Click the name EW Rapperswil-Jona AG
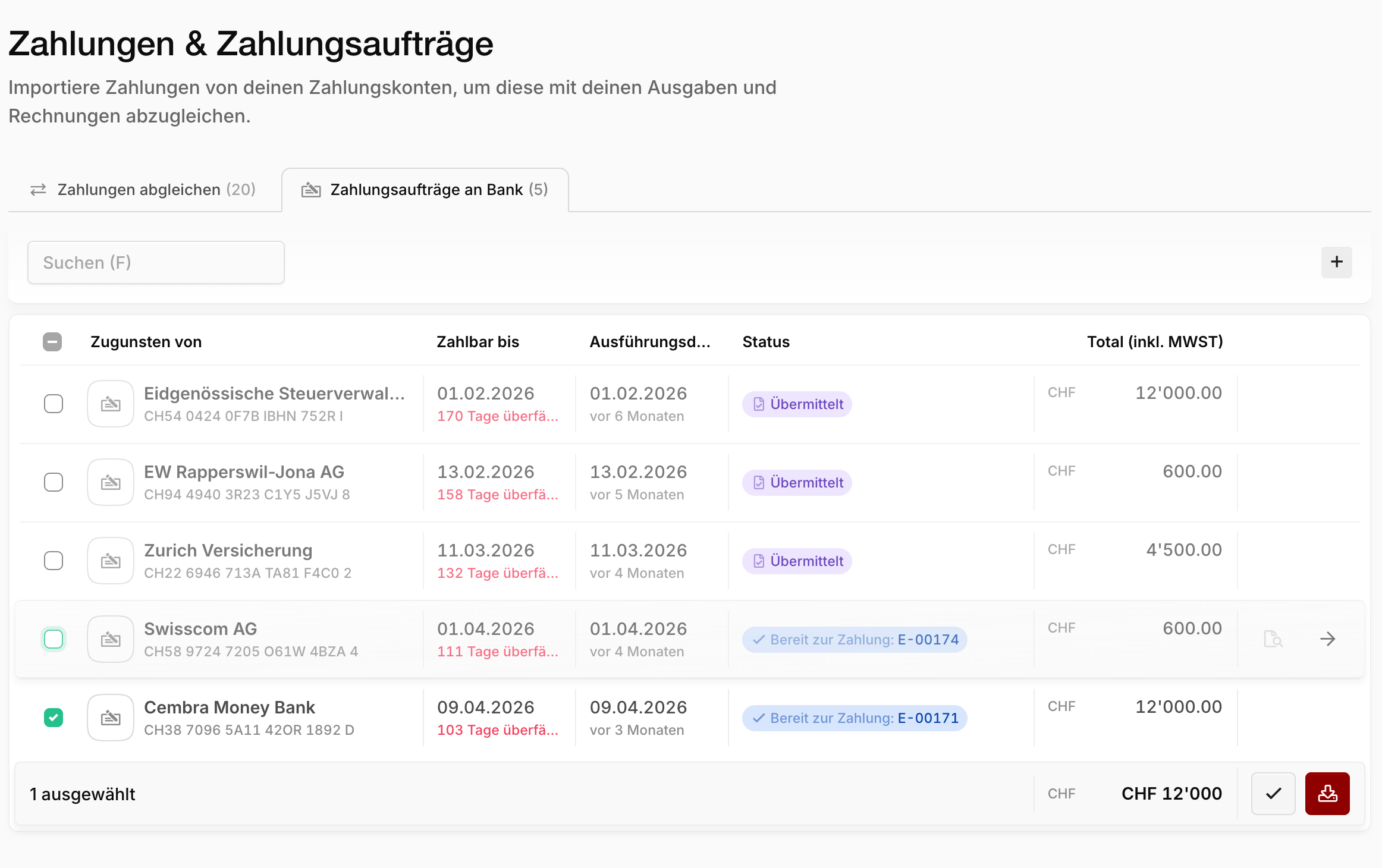This screenshot has width=1382, height=868. 244,472
